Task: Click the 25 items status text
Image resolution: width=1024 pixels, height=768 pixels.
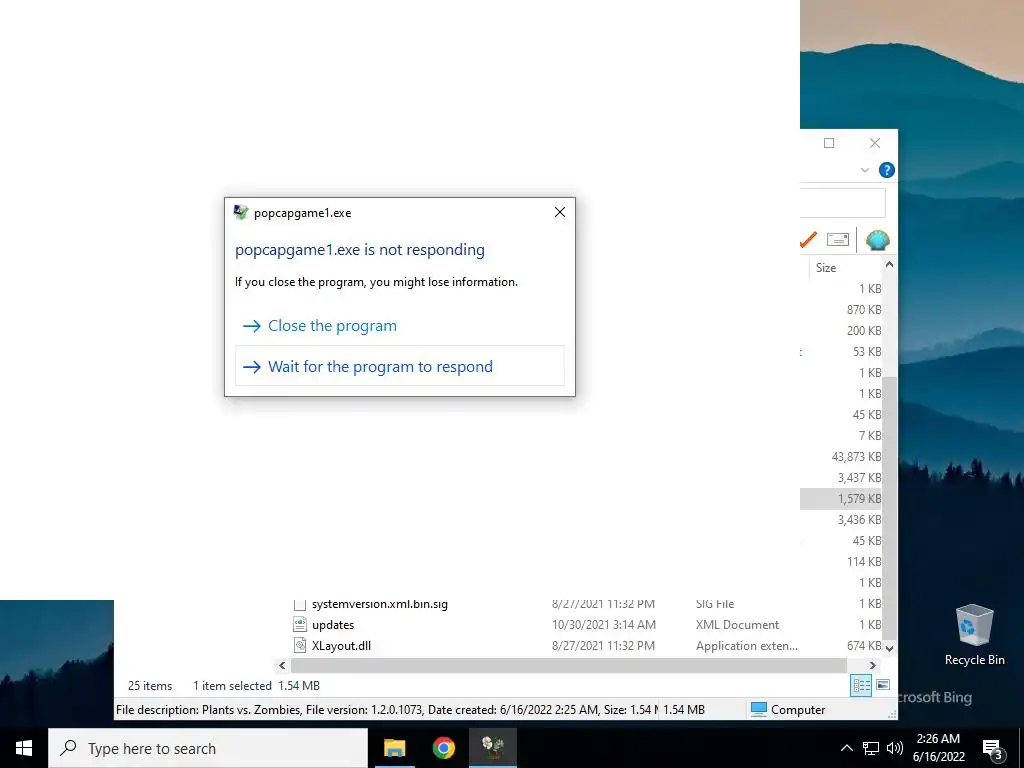Action: pos(150,686)
